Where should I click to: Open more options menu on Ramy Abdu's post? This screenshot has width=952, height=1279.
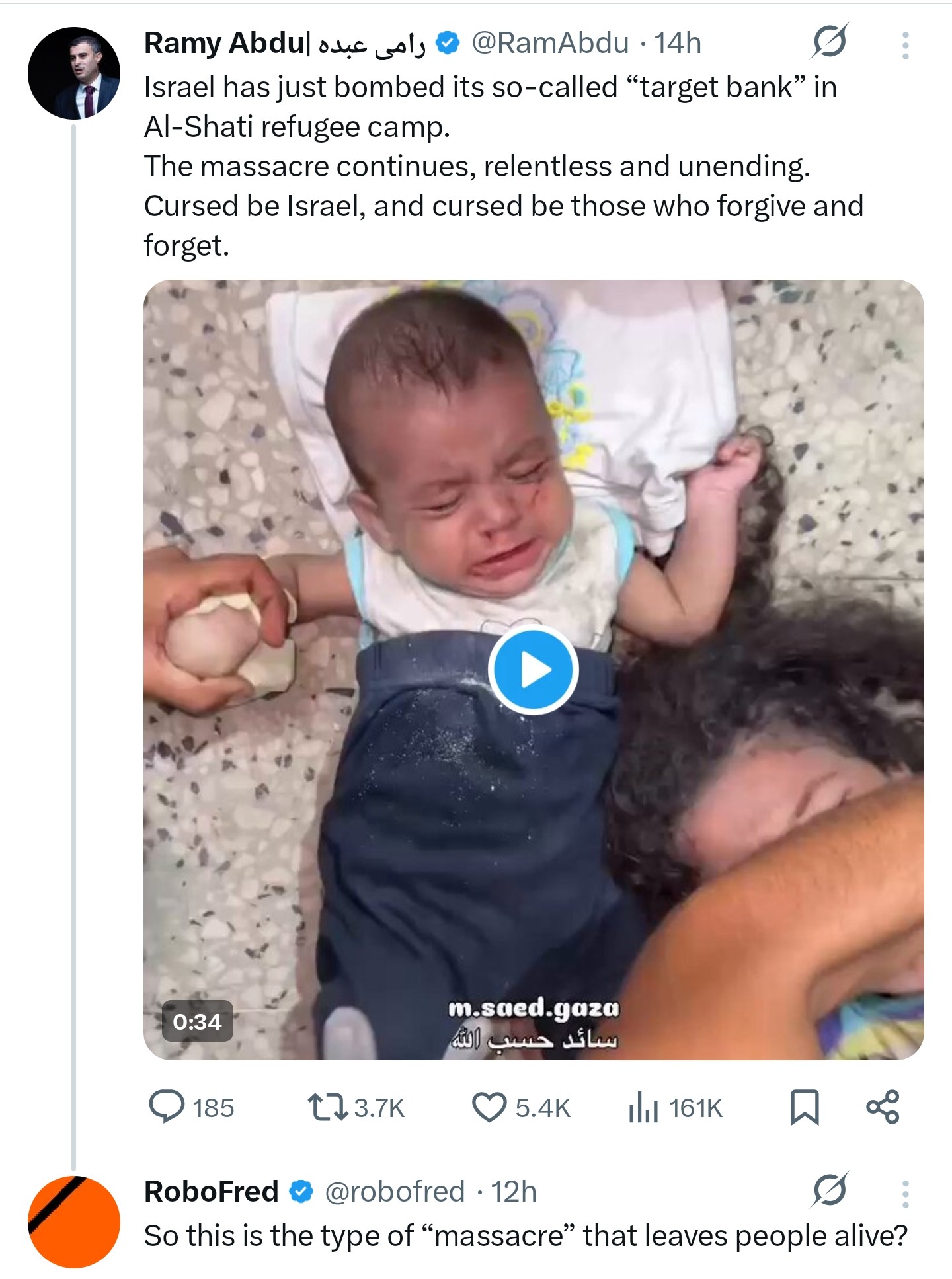coord(905,45)
